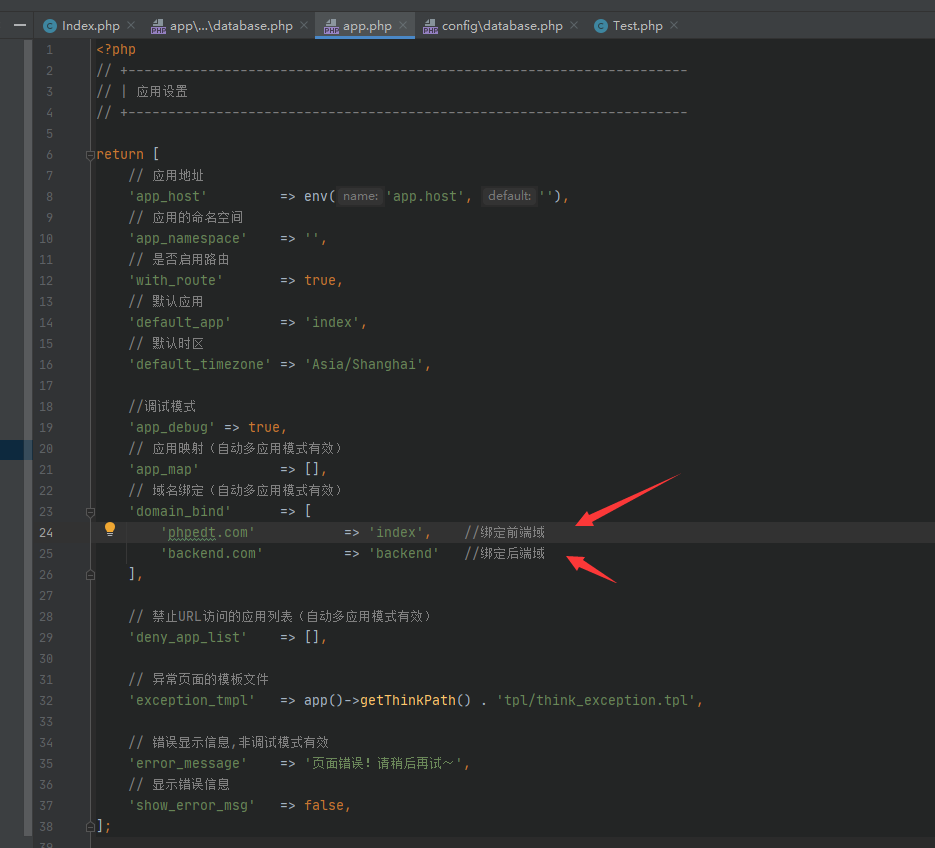Click the fold end marker on line 26

[90, 575]
